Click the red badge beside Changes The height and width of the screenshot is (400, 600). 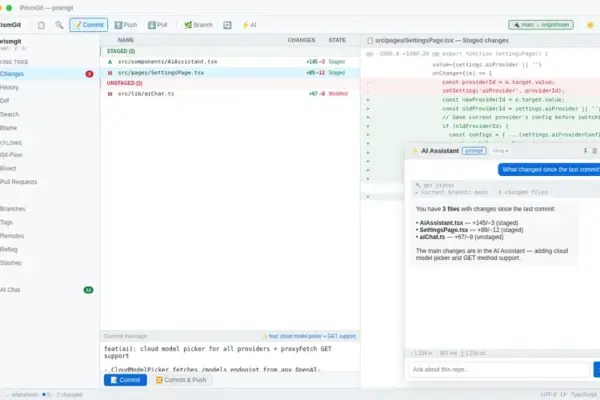[x=89, y=74]
